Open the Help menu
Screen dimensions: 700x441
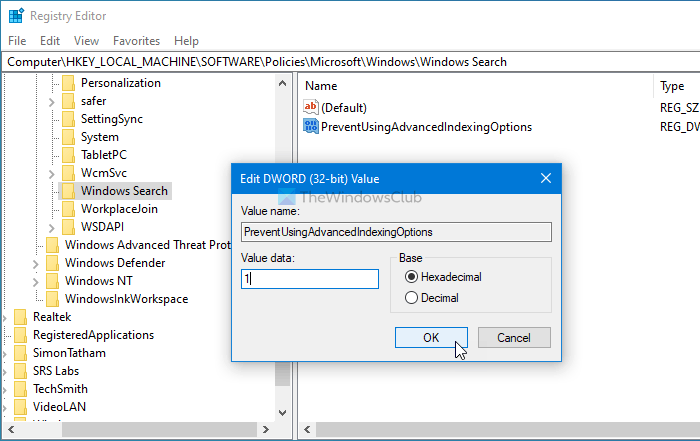(186, 41)
